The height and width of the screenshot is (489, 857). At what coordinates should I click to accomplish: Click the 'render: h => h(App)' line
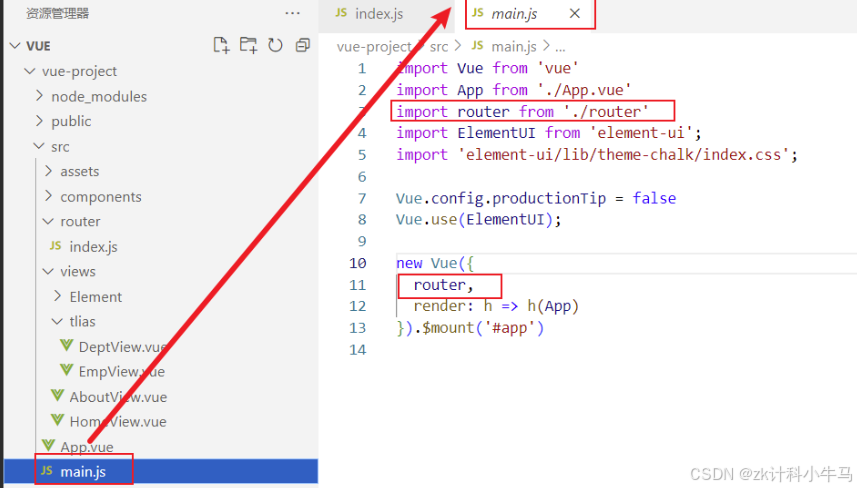coord(496,306)
